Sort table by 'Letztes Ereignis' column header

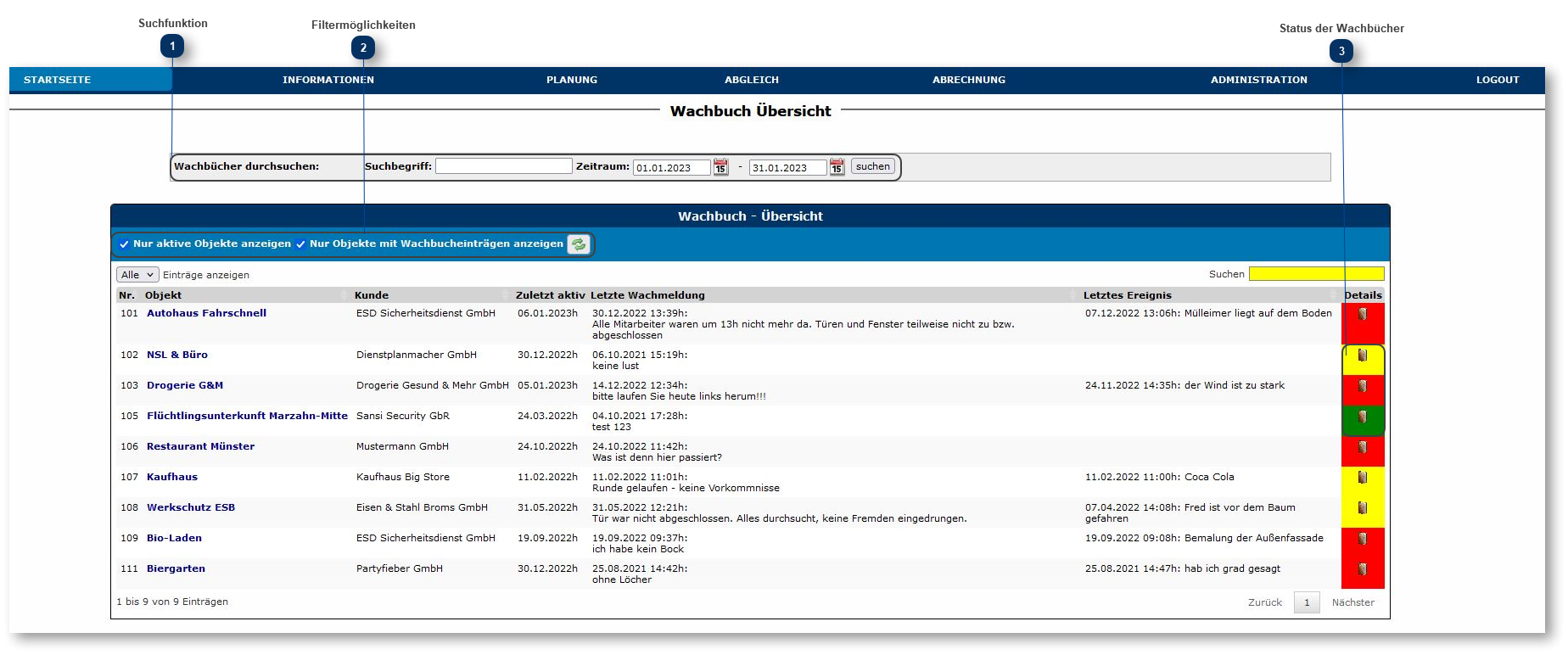(x=1128, y=295)
